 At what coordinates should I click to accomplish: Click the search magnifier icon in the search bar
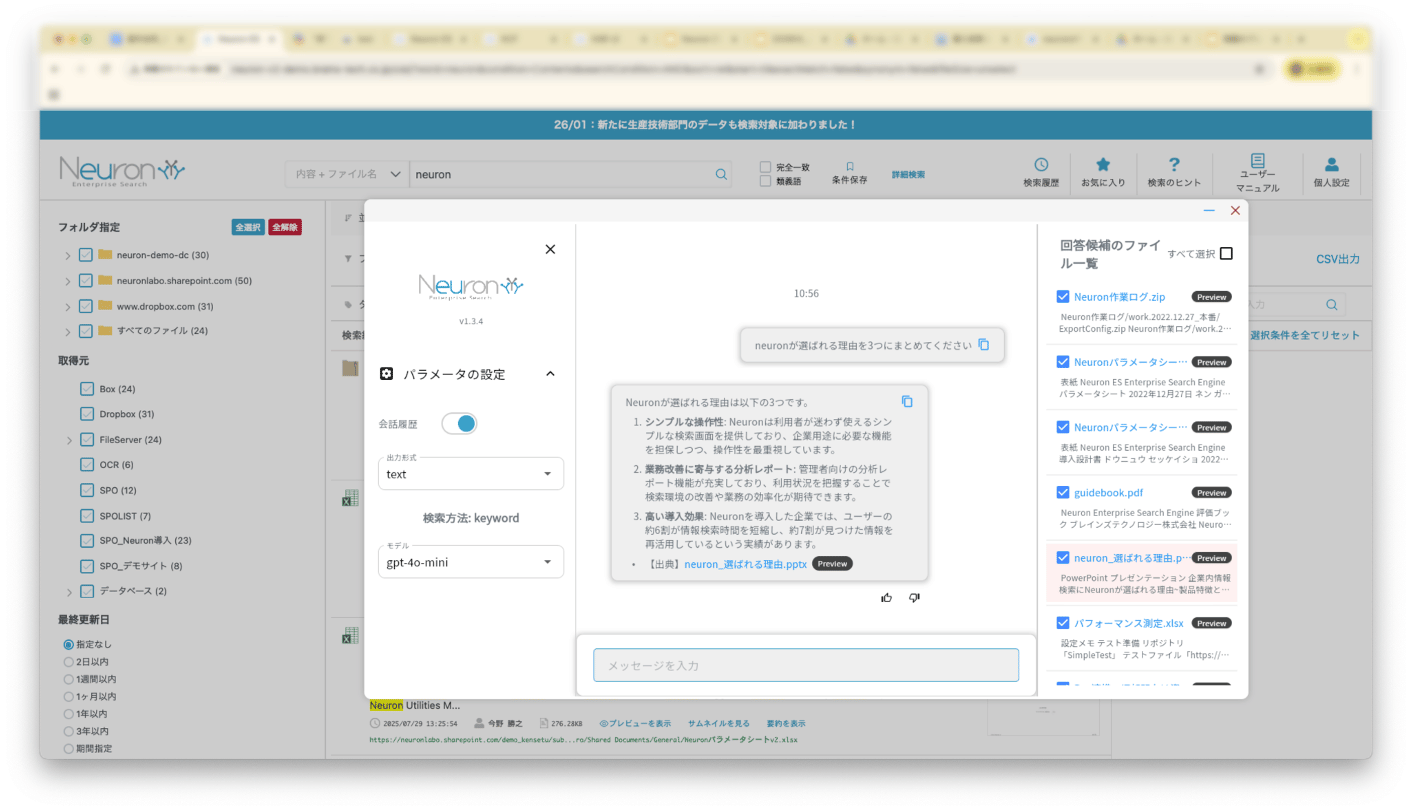pyautogui.click(x=721, y=174)
